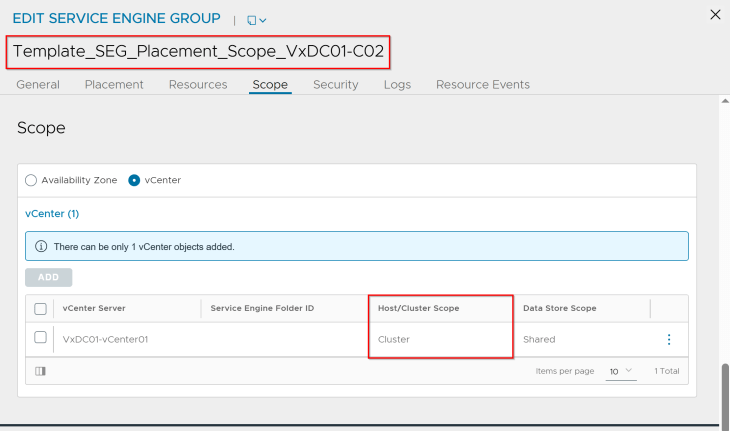The width and height of the screenshot is (730, 431).
Task: Go to the Resources tab
Action: (x=198, y=85)
